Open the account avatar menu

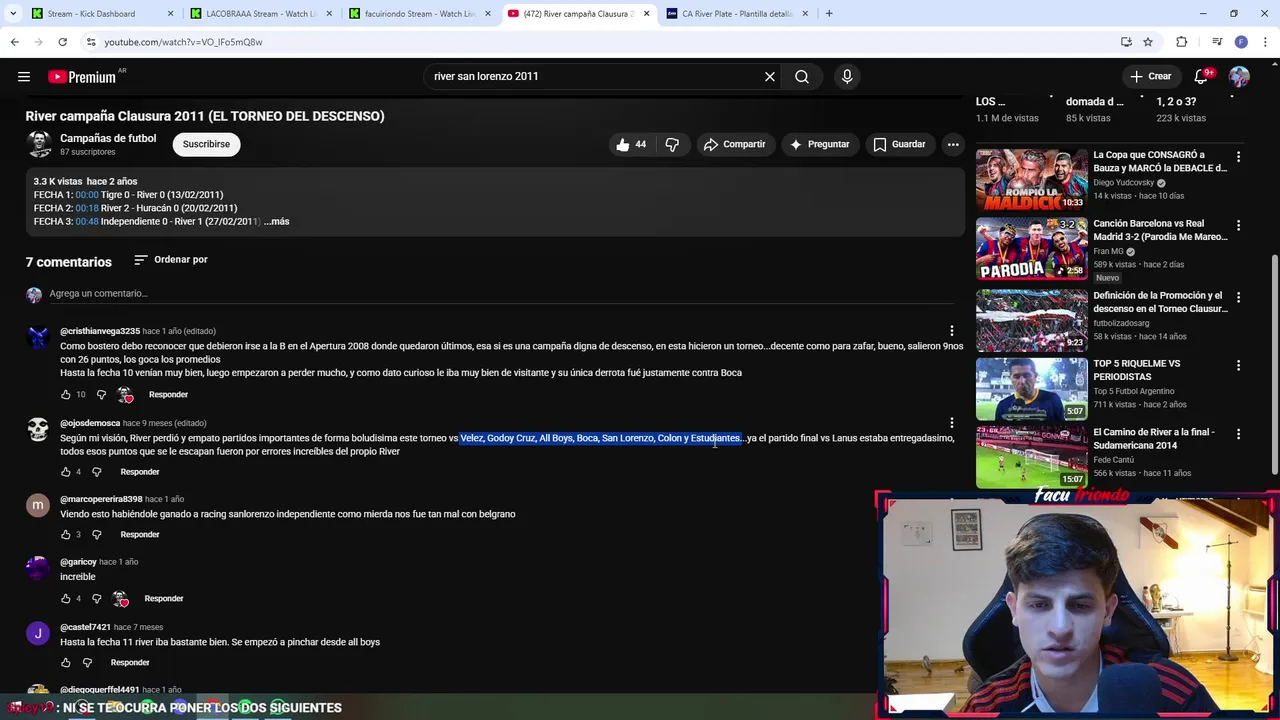1239,77
